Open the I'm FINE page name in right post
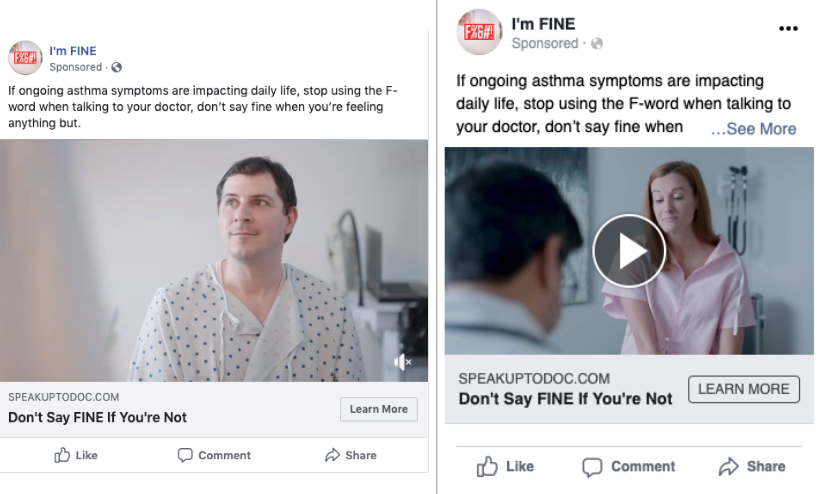This screenshot has height=494, width=822. point(543,24)
